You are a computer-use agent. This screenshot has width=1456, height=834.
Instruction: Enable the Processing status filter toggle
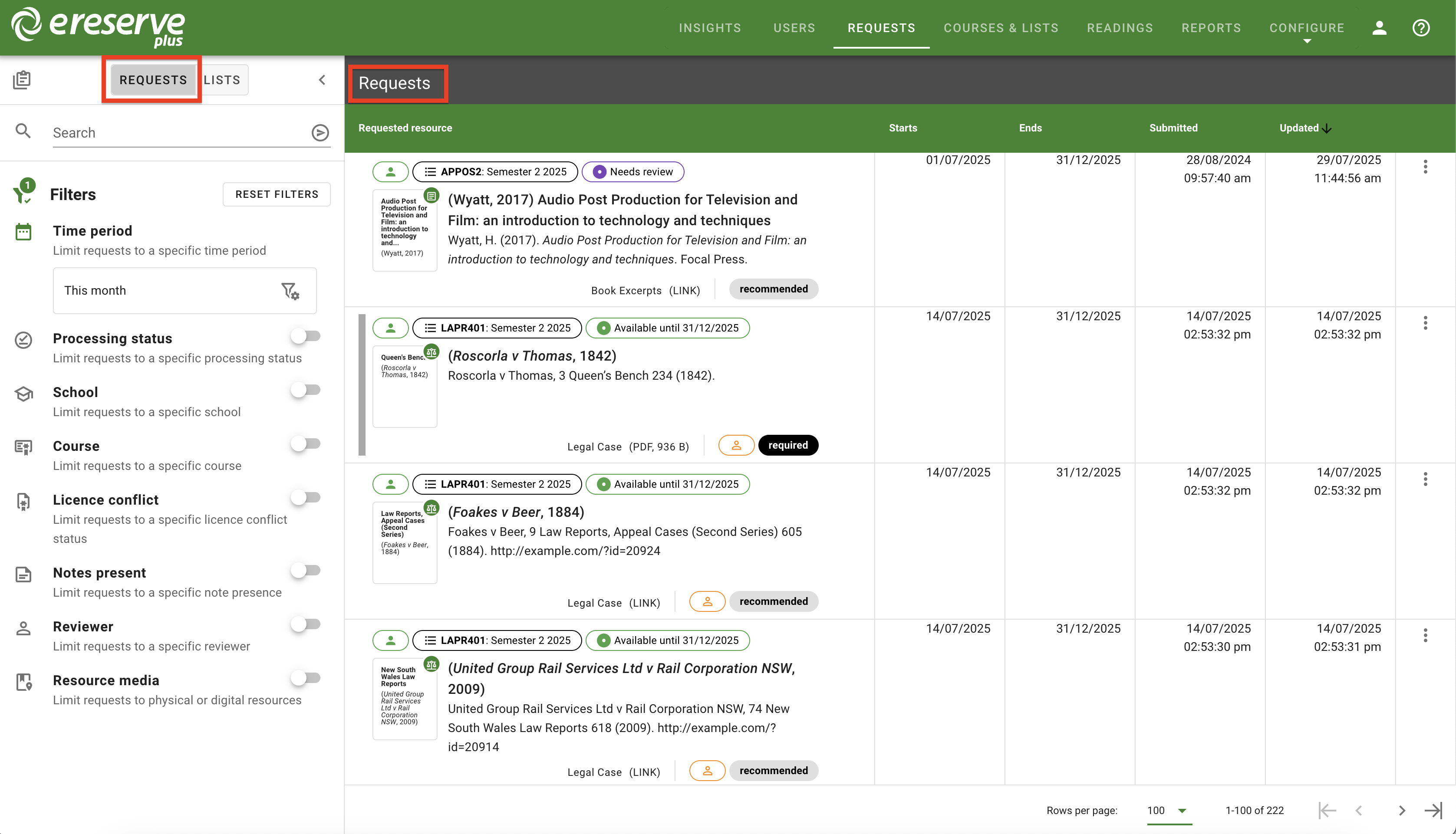coord(306,336)
